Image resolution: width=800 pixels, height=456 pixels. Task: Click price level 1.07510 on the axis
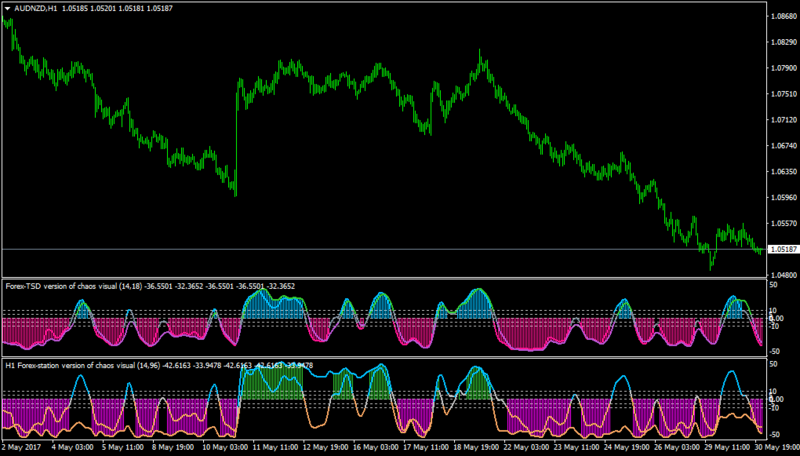tap(784, 94)
